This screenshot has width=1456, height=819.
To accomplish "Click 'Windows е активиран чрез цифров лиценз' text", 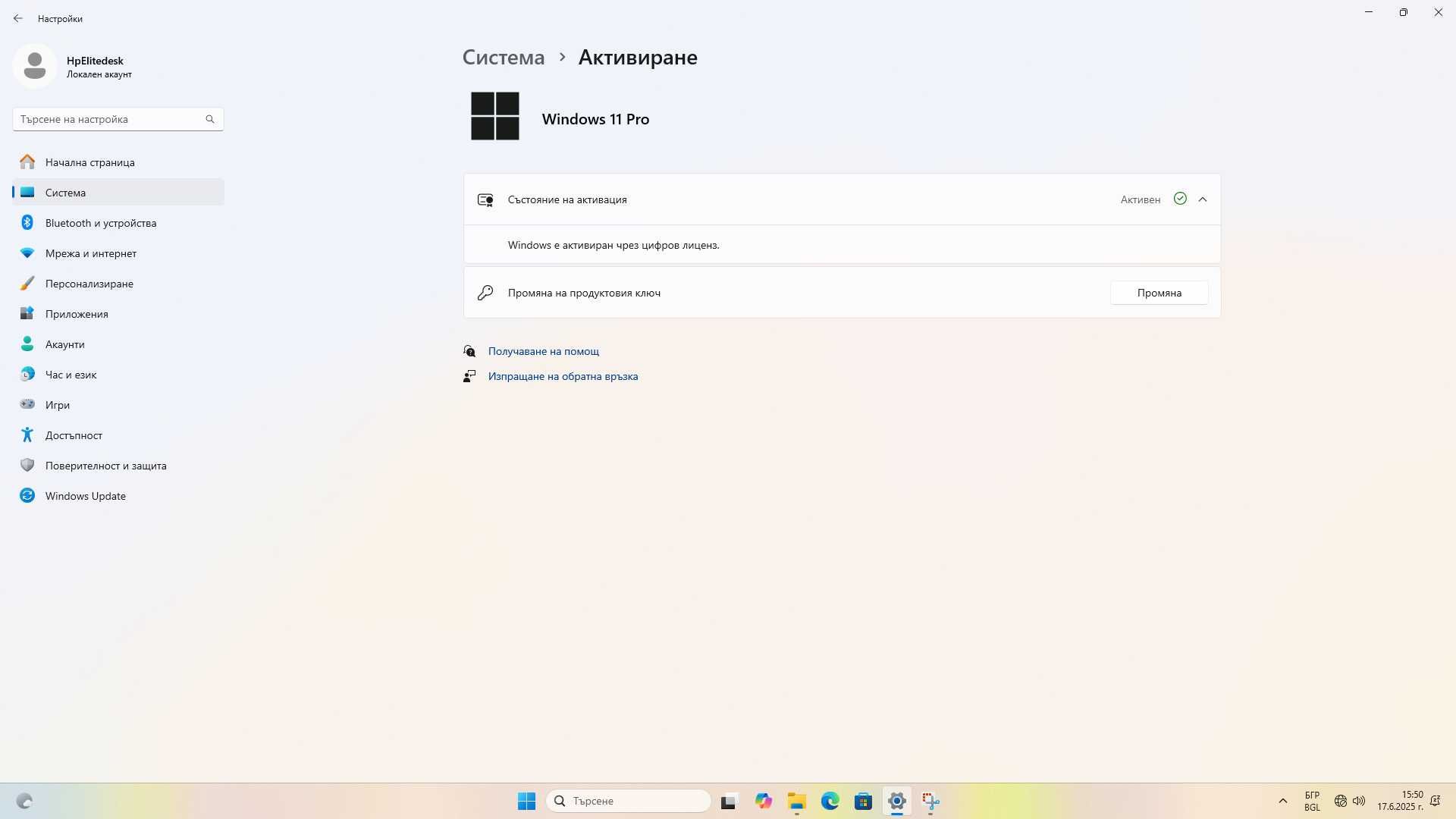I will 613,245.
